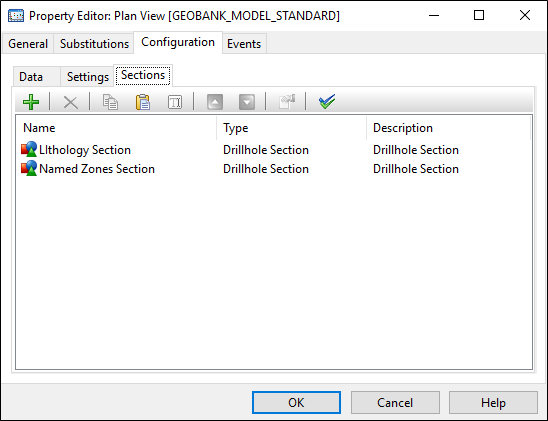
Task: Click the Move Down arrow icon
Action: [x=247, y=102]
